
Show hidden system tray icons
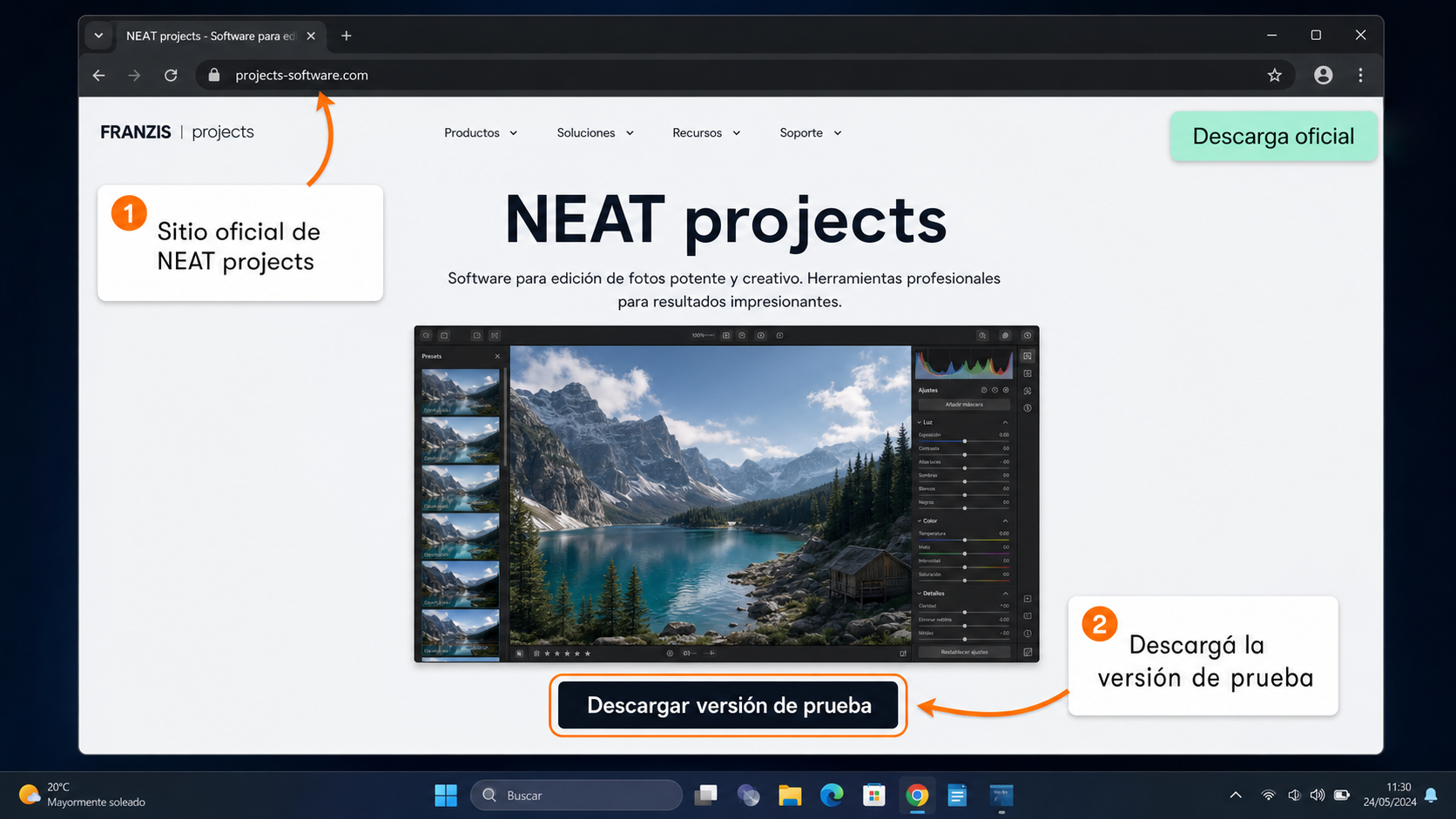point(1235,795)
